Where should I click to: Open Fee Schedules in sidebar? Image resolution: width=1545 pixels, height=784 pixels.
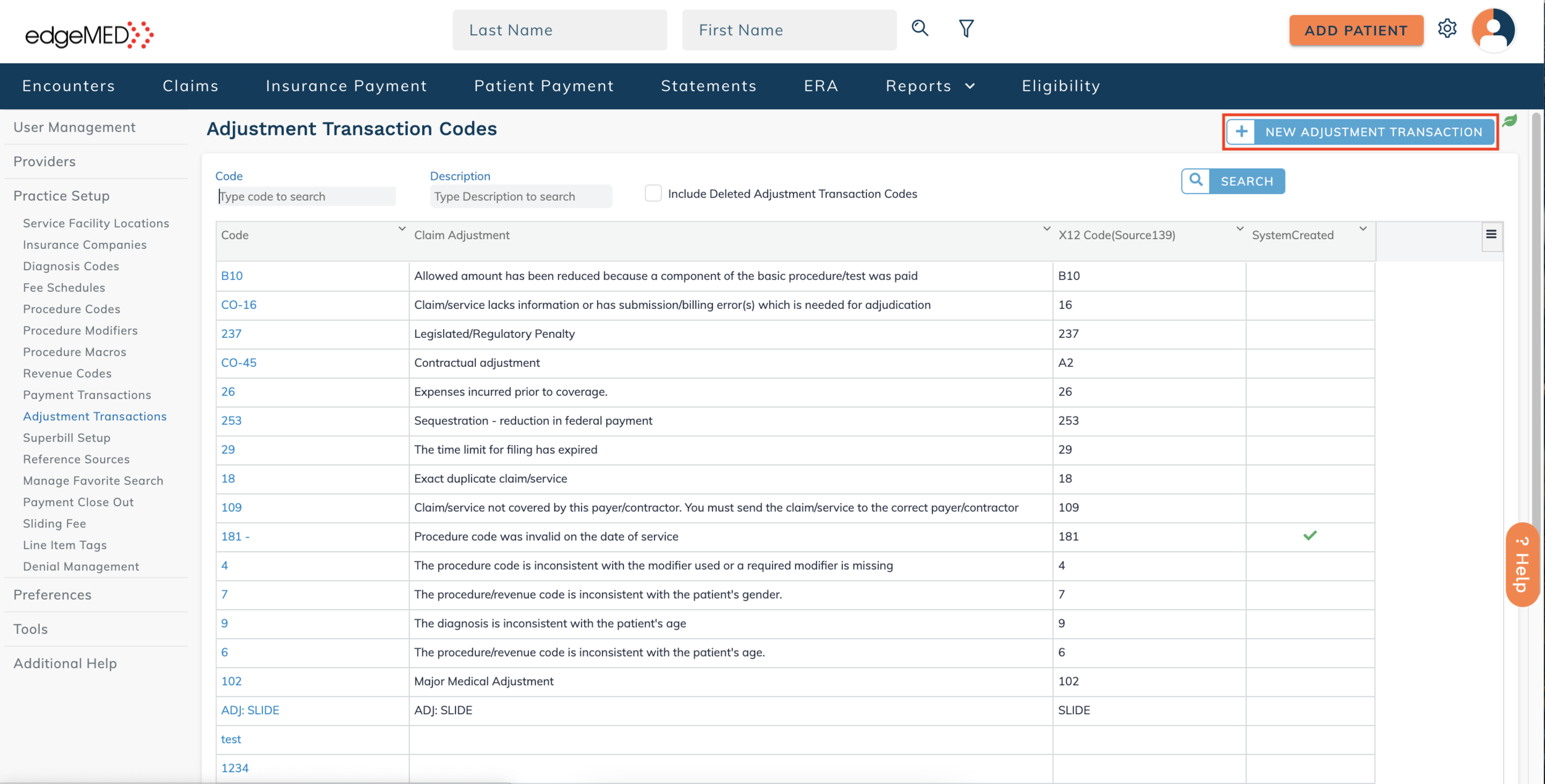[64, 287]
